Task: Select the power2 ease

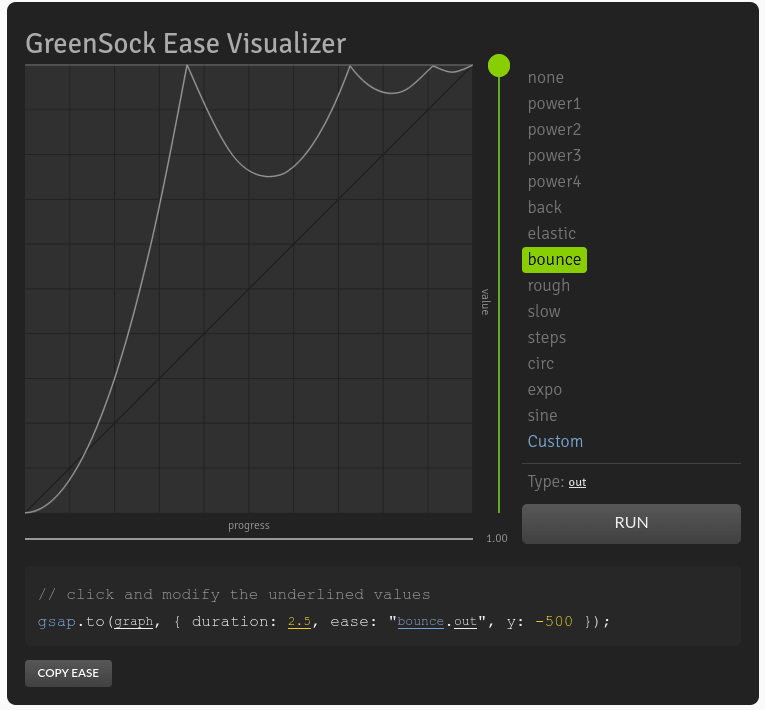Action: click(x=554, y=130)
